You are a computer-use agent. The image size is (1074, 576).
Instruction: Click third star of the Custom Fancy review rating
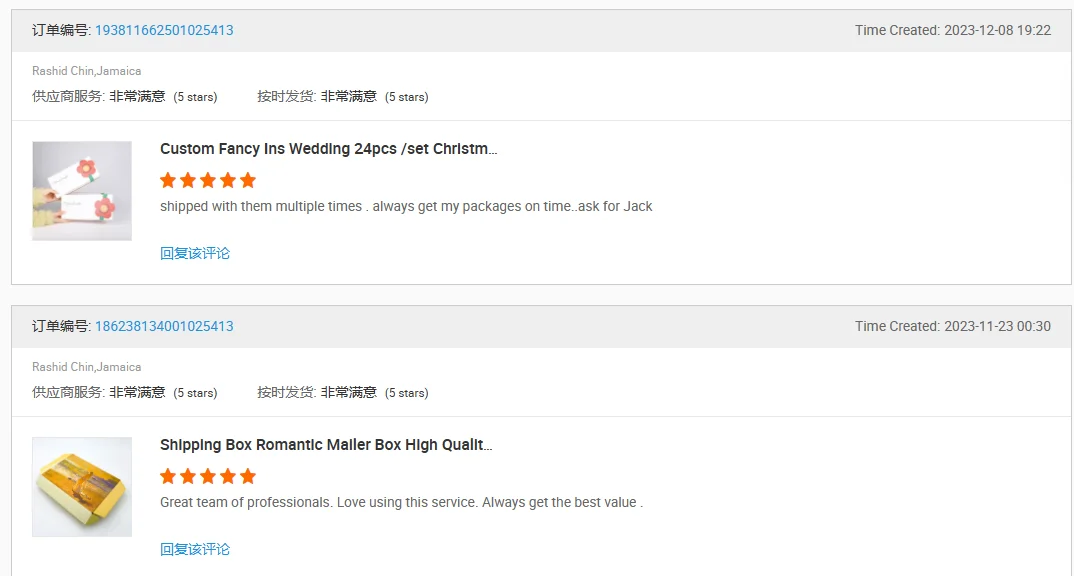(208, 180)
